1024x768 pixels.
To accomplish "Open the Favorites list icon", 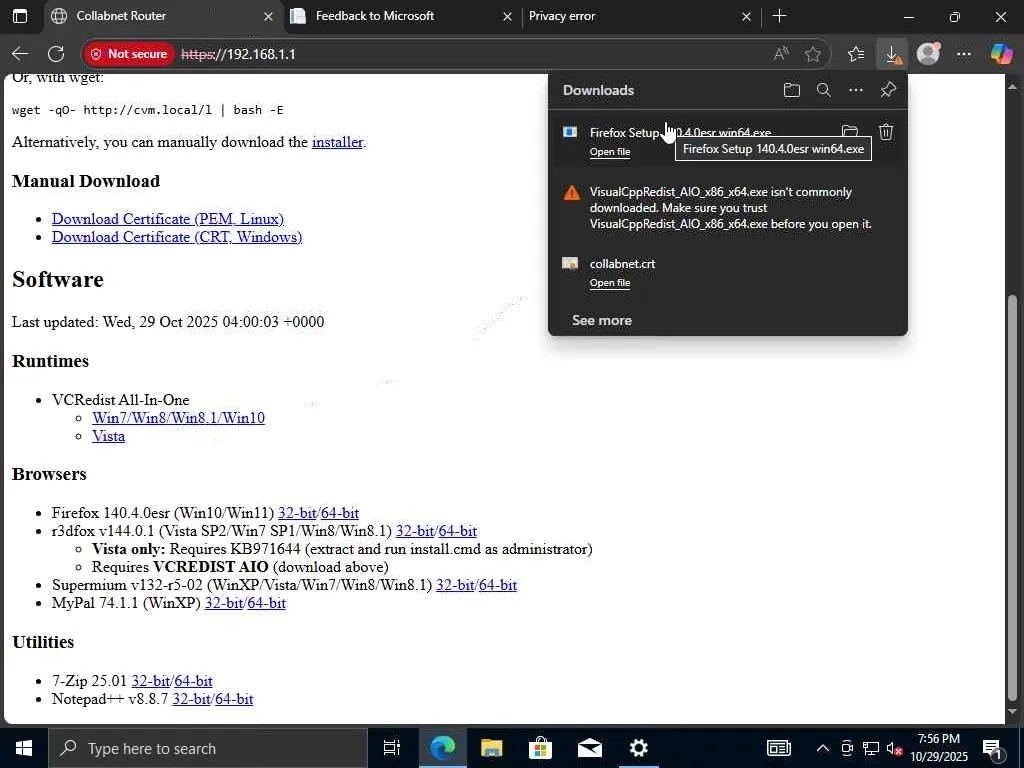I will click(856, 54).
